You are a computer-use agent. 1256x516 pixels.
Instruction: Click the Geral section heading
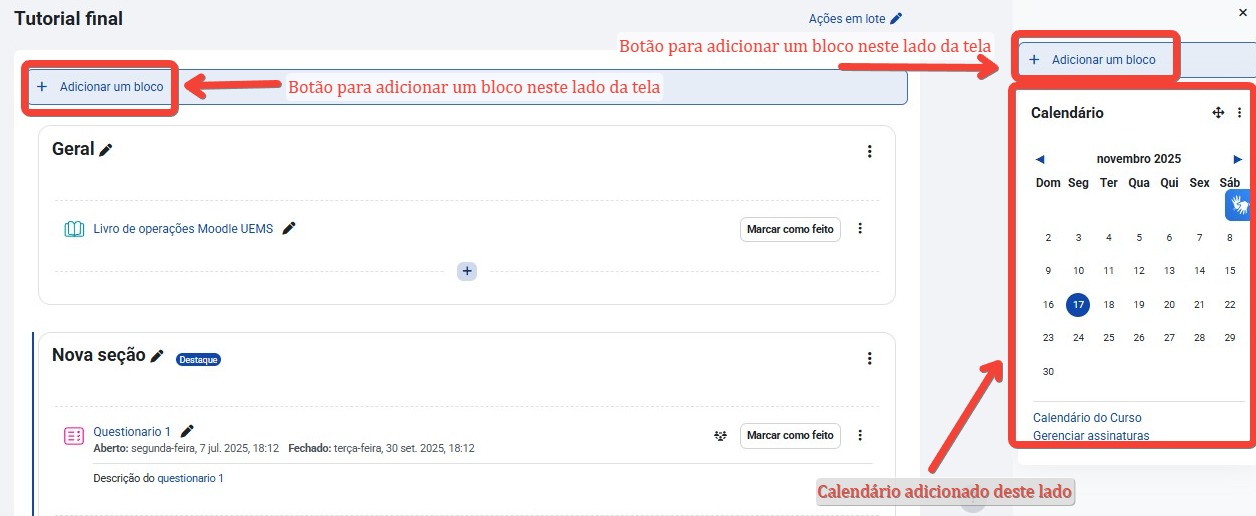click(x=73, y=149)
